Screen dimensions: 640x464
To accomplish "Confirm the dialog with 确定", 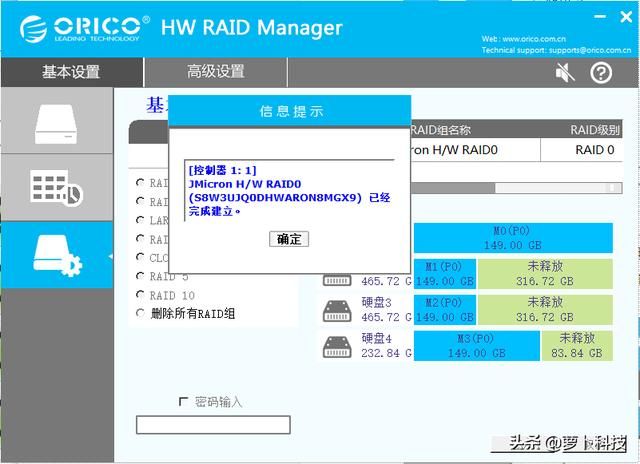I will point(289,239).
